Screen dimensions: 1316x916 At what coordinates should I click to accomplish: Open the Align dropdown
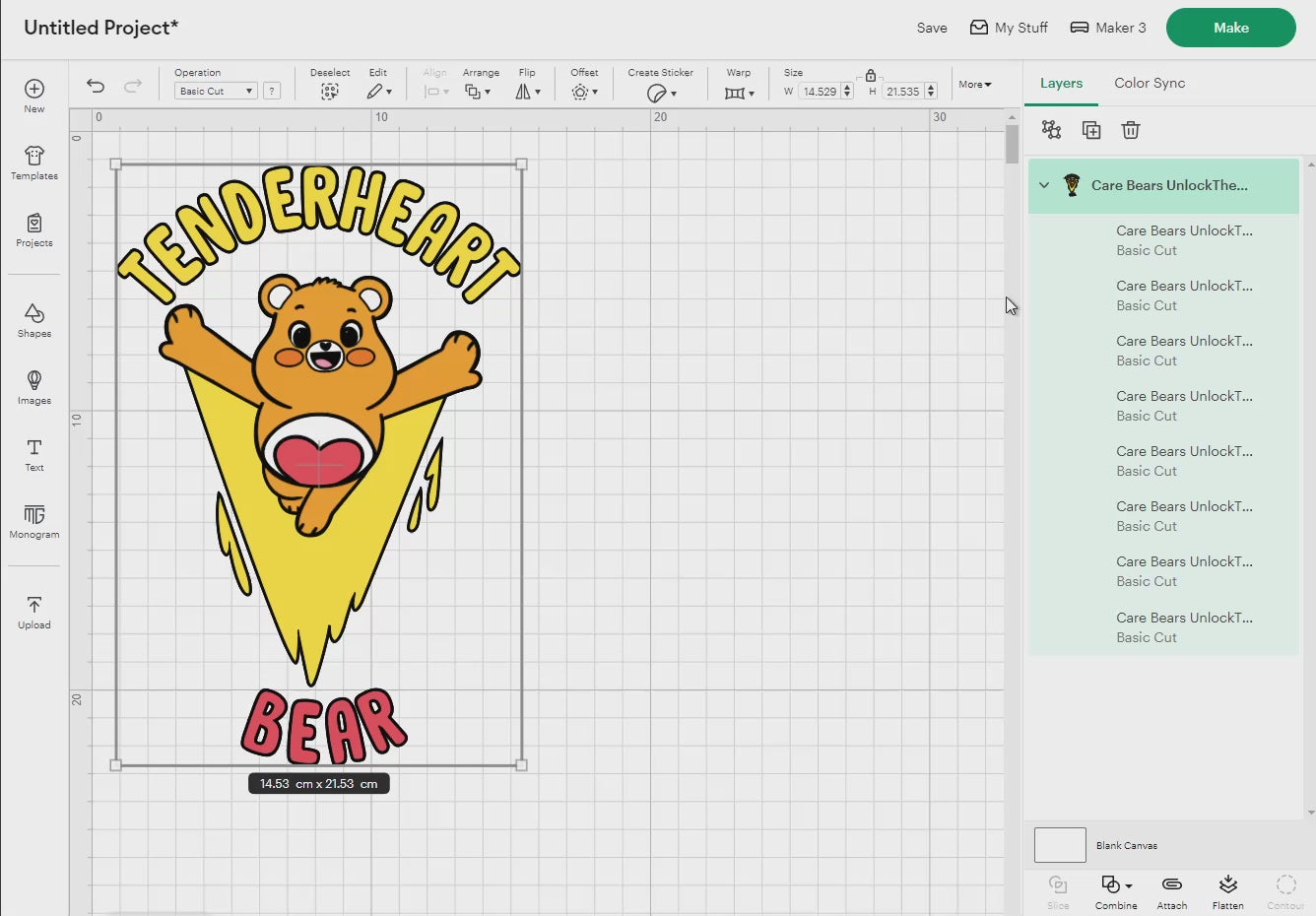pos(435,92)
